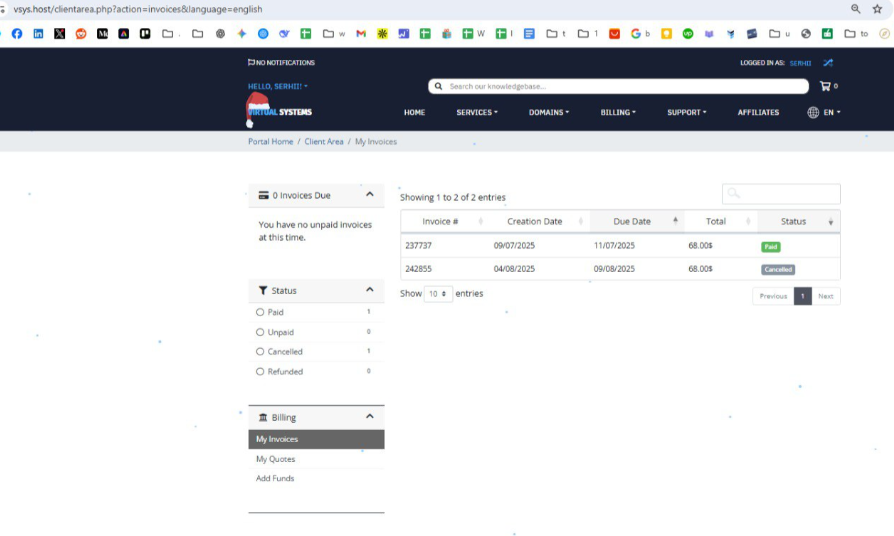Open the shopping cart icon
The width and height of the screenshot is (894, 536).
(825, 86)
